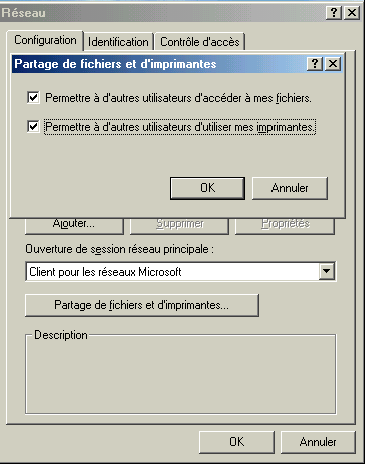Click the 'Client pour les réseaux Microsoft' combo field
Screen dimensions: 365x464
pos(180,272)
